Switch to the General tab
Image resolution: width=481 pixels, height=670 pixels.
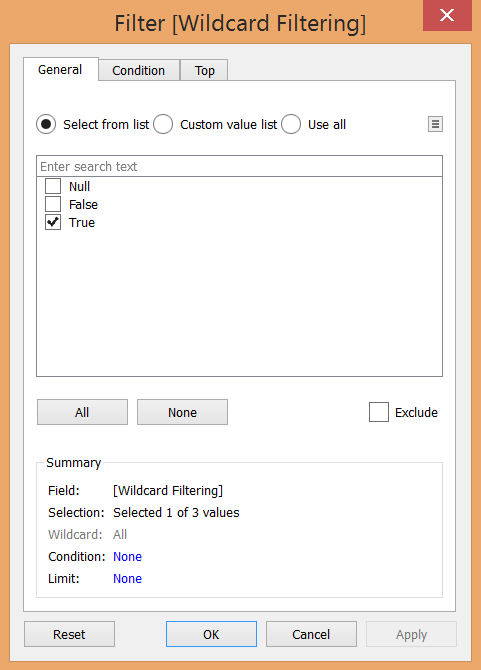tap(61, 69)
